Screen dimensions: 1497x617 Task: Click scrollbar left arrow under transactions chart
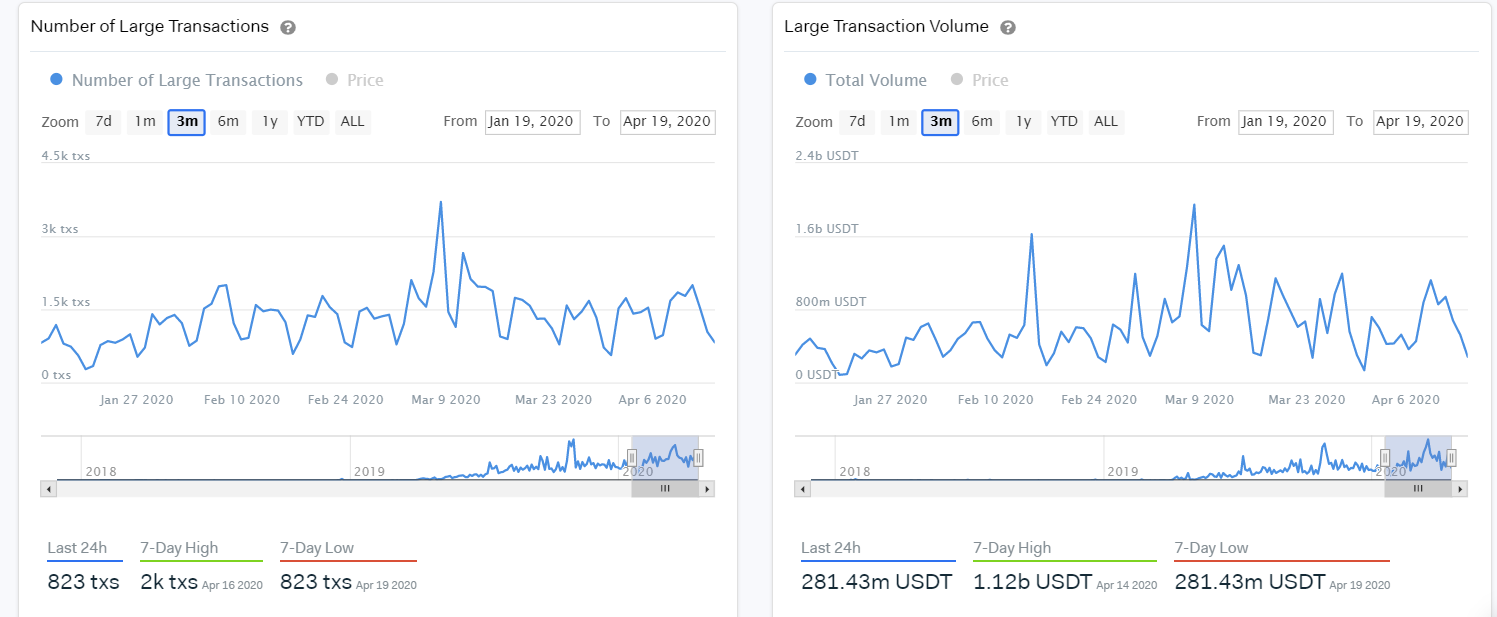(49, 489)
